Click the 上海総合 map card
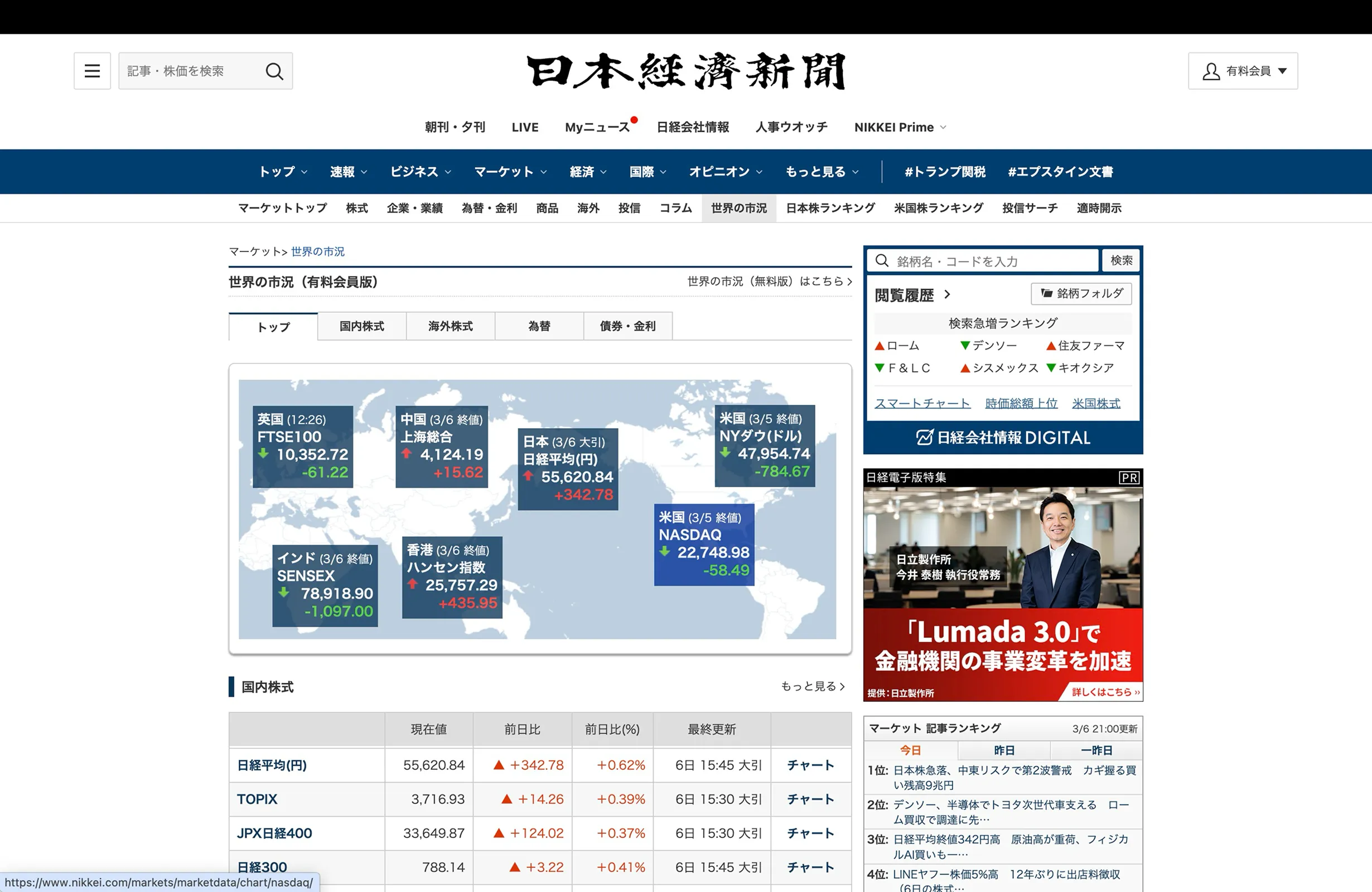 (442, 447)
